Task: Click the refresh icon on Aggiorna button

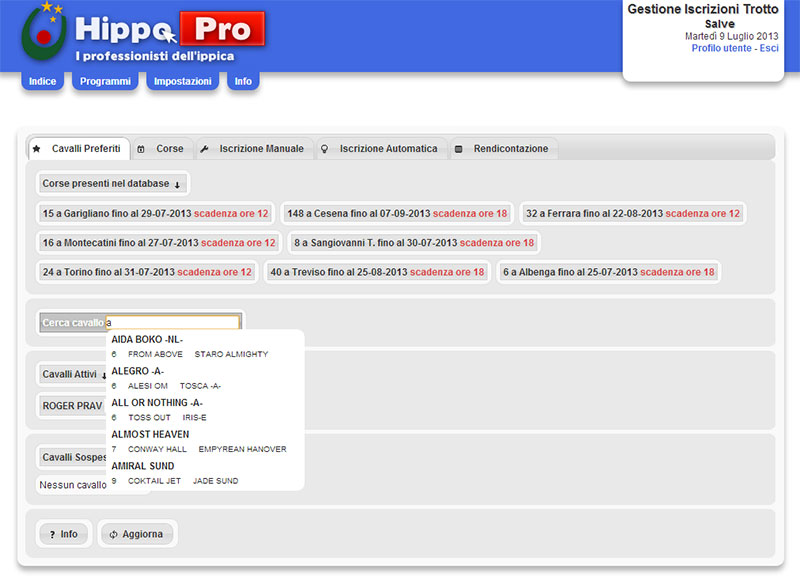Action: (113, 534)
